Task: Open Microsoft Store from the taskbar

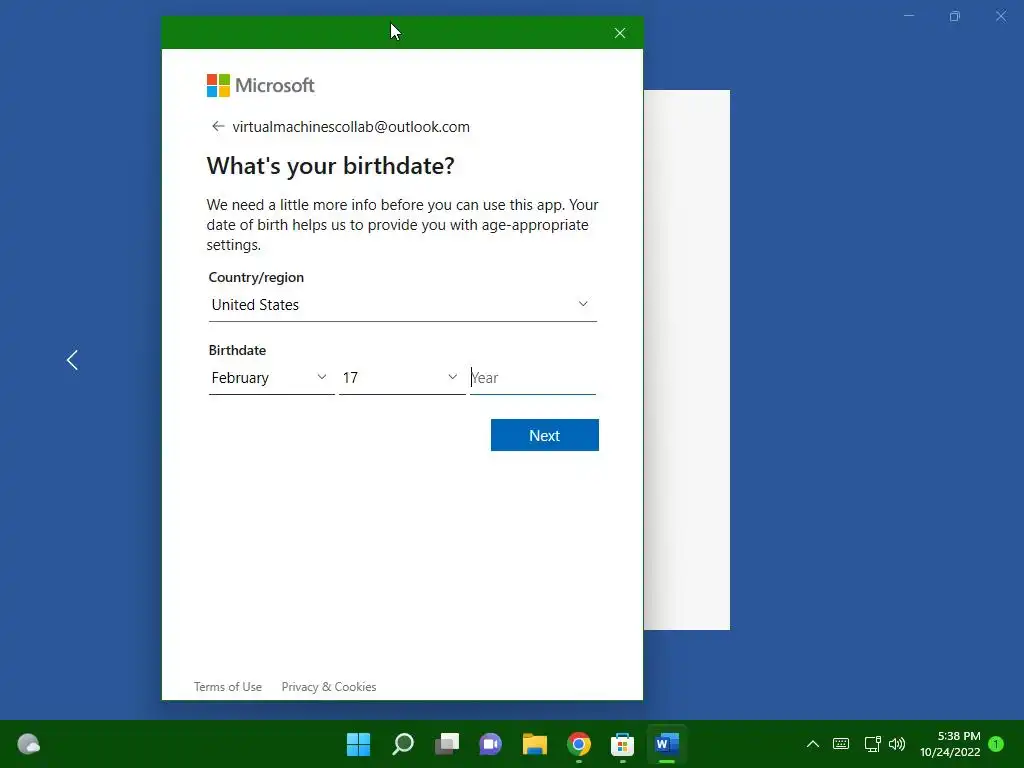Action: pyautogui.click(x=622, y=744)
